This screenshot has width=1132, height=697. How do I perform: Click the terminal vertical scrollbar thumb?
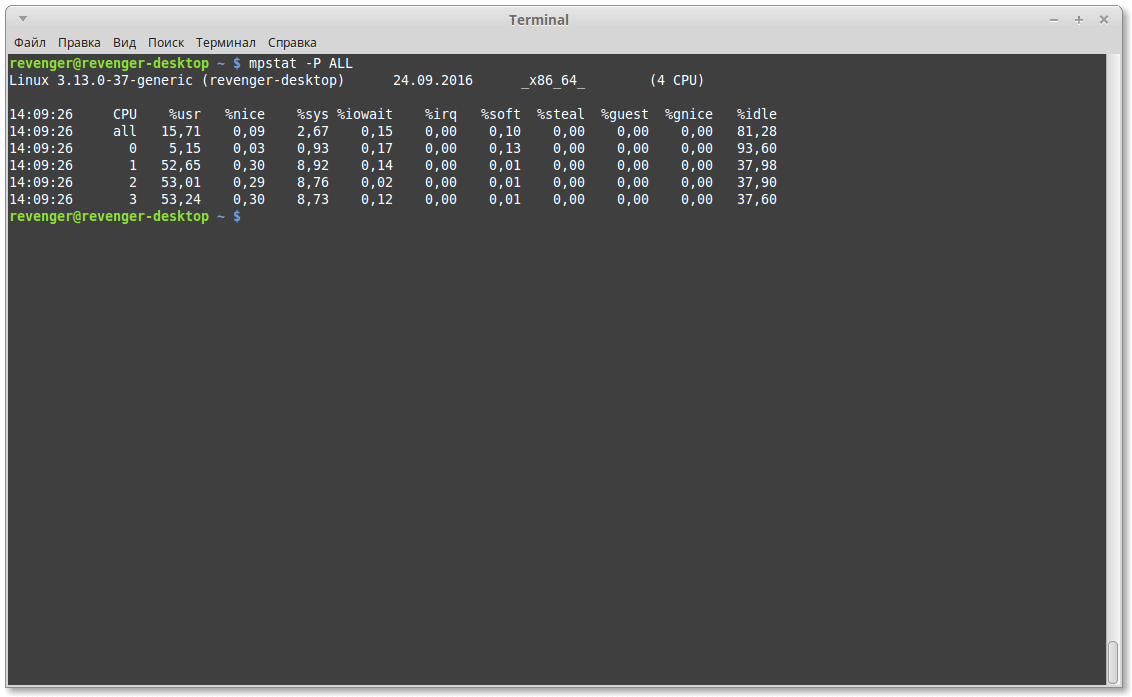1113,662
